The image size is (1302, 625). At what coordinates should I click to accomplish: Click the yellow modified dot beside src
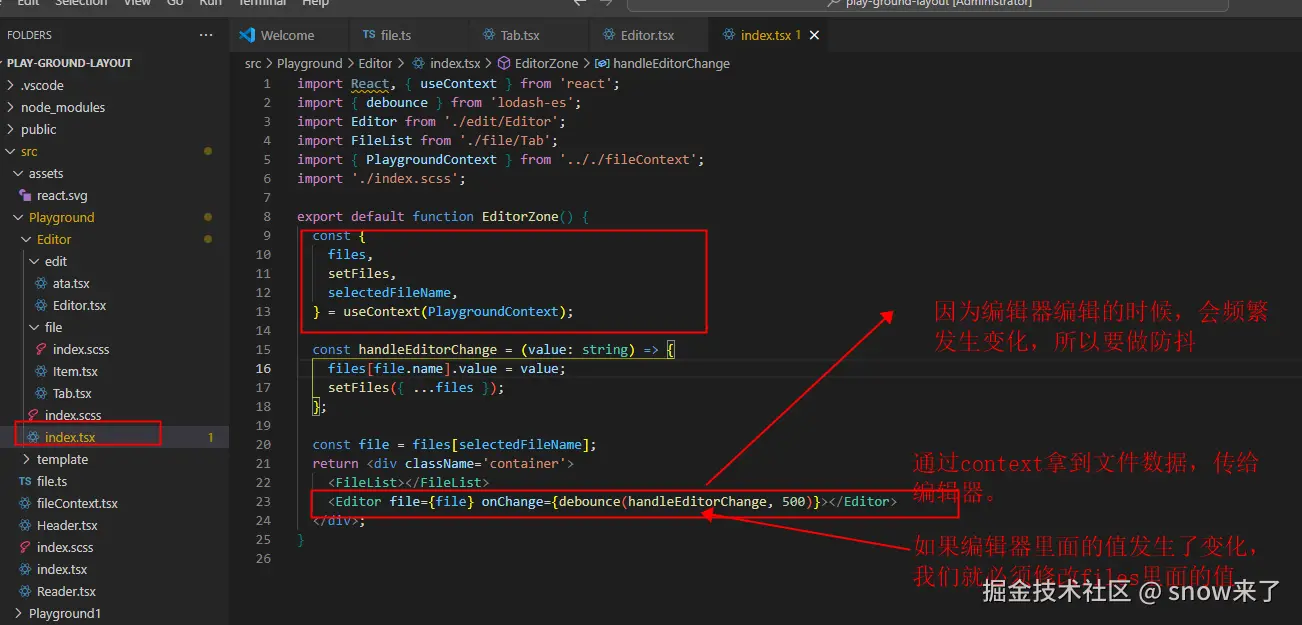(208, 151)
